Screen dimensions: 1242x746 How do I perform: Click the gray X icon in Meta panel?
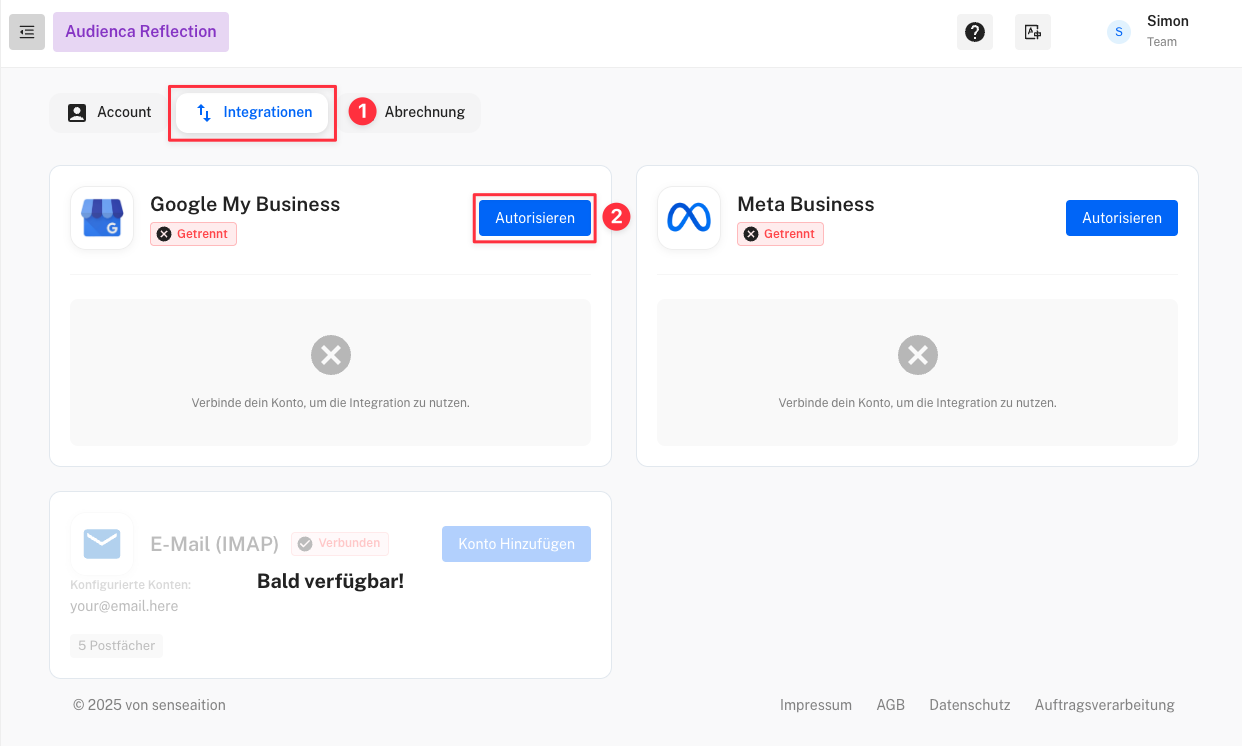[917, 355]
